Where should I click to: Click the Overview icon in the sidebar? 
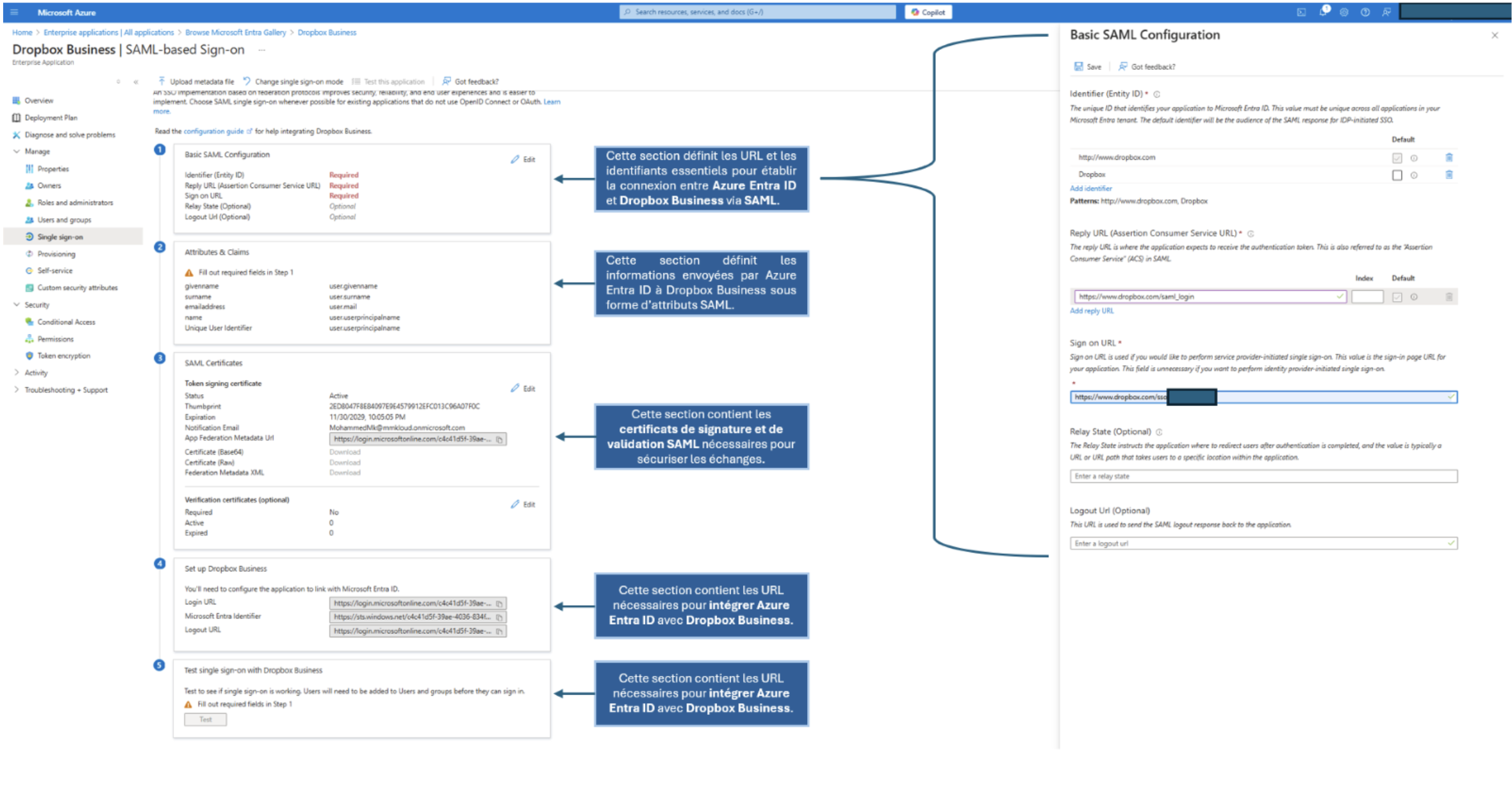[17, 101]
